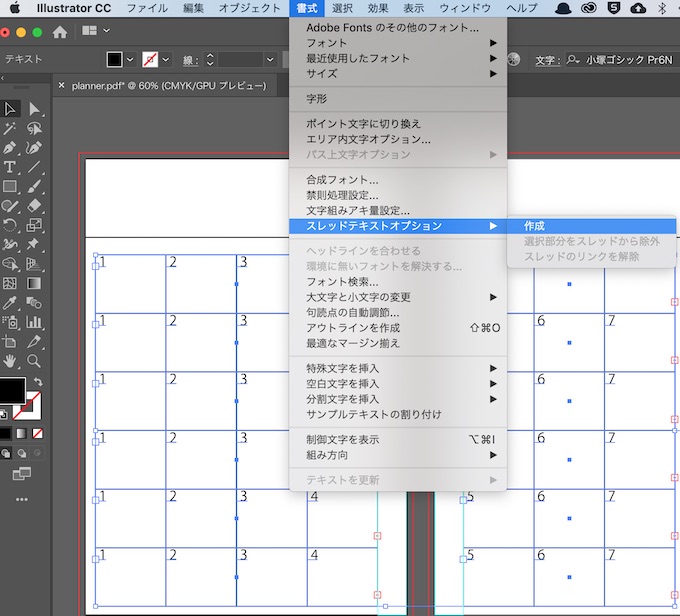Select the Magic Wand tool
This screenshot has width=680, height=616.
click(10, 128)
